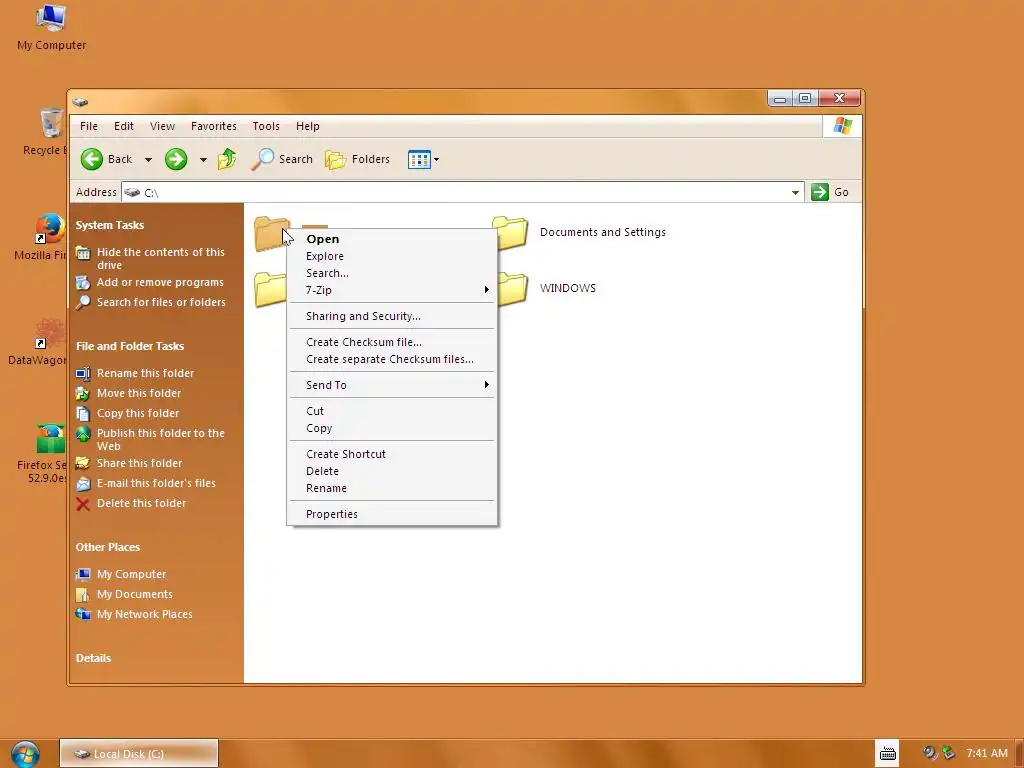1024x768 pixels.
Task: Click Publish this folder to the Web
Action: (x=161, y=440)
